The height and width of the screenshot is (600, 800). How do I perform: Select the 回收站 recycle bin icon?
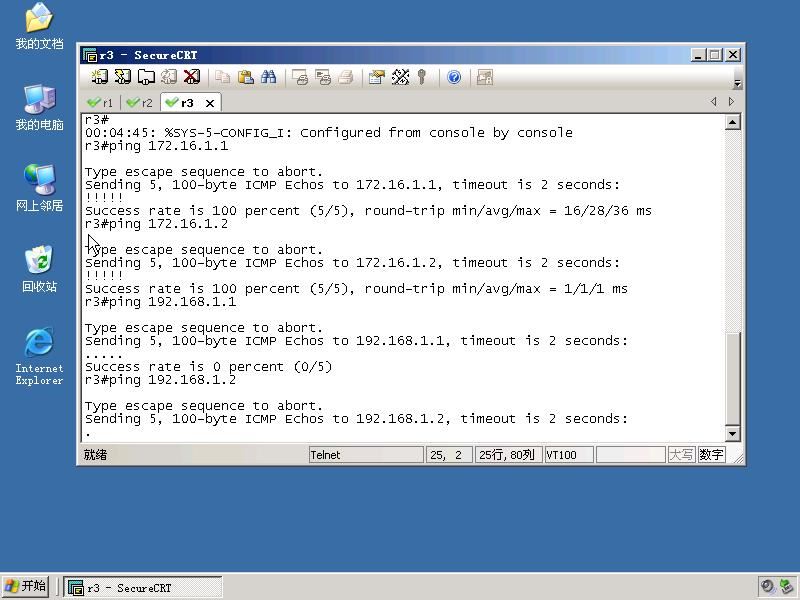[39, 269]
